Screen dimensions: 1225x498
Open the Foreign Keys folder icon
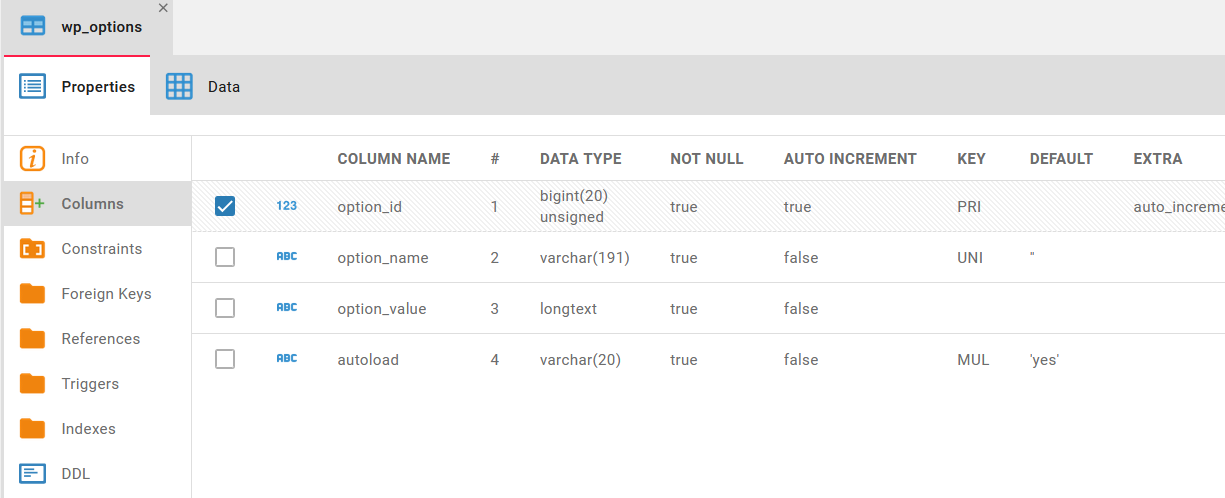tap(33, 294)
